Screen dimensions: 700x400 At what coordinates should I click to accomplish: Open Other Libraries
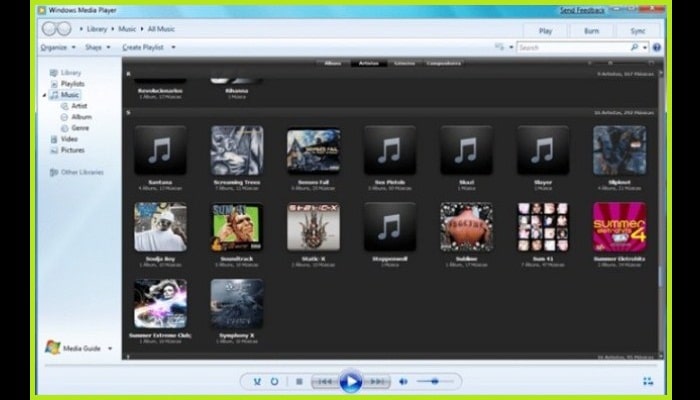click(77, 172)
